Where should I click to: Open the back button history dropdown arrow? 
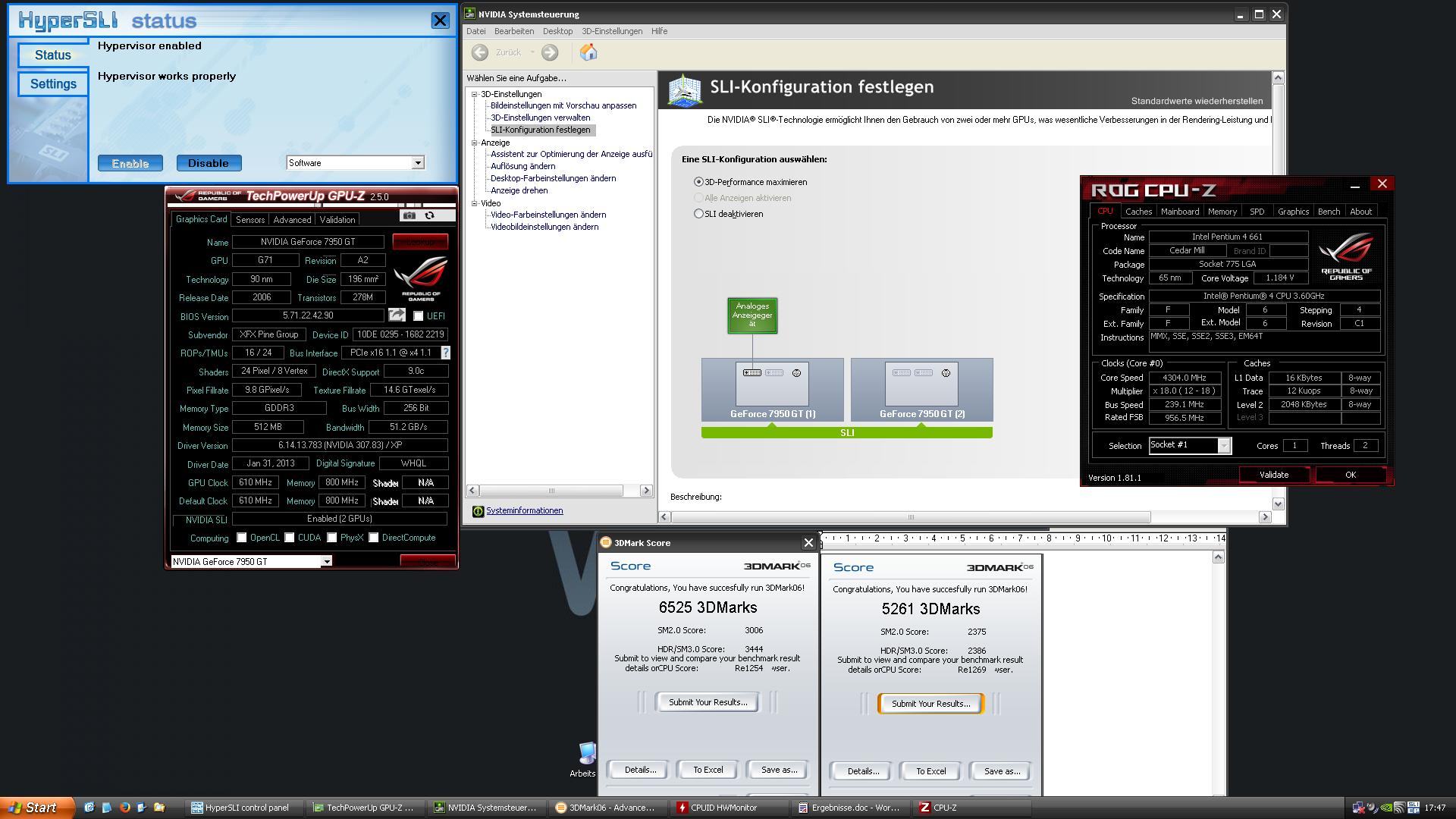point(532,52)
